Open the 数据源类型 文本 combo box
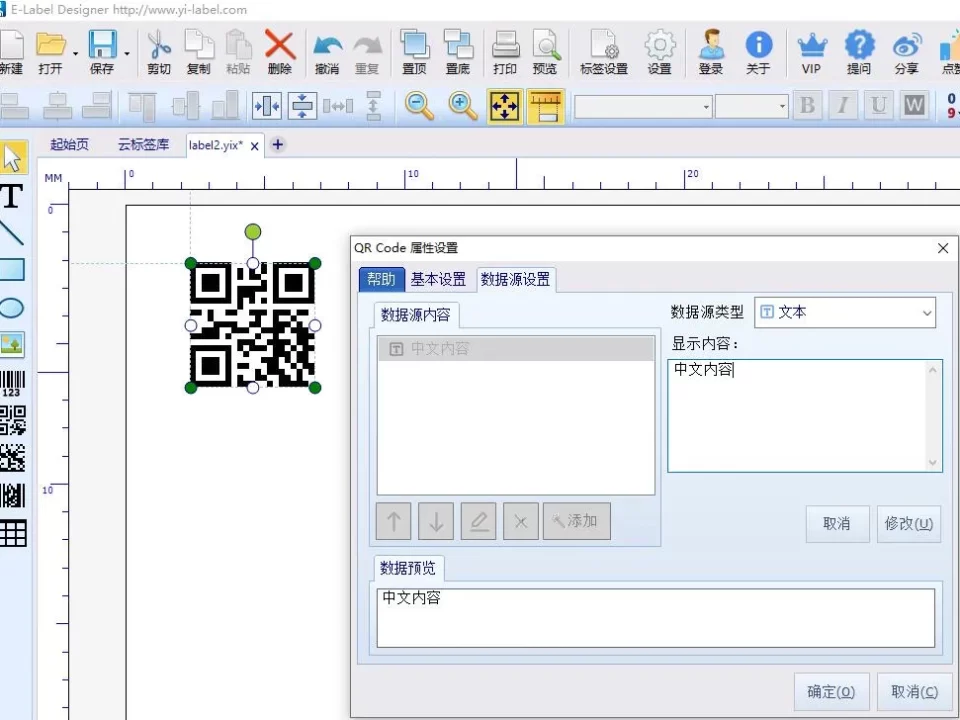The height and width of the screenshot is (720, 960). [844, 312]
